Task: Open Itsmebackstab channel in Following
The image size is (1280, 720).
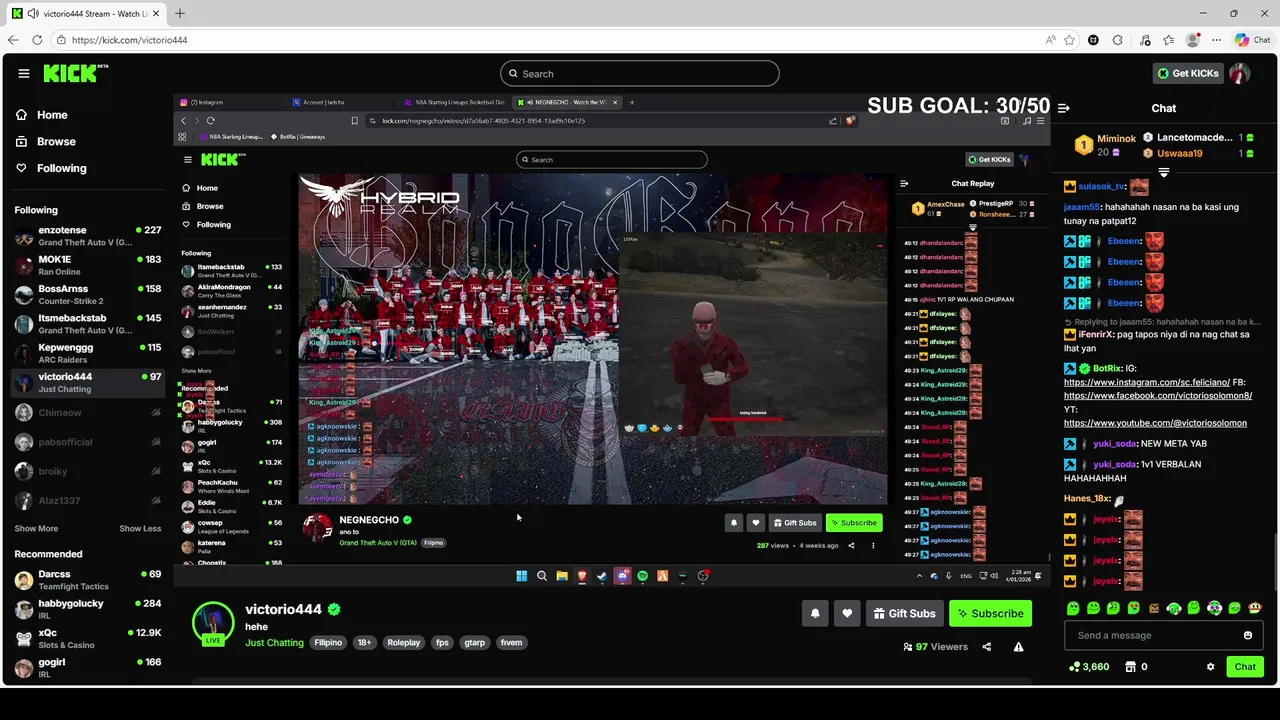Action: (88, 323)
